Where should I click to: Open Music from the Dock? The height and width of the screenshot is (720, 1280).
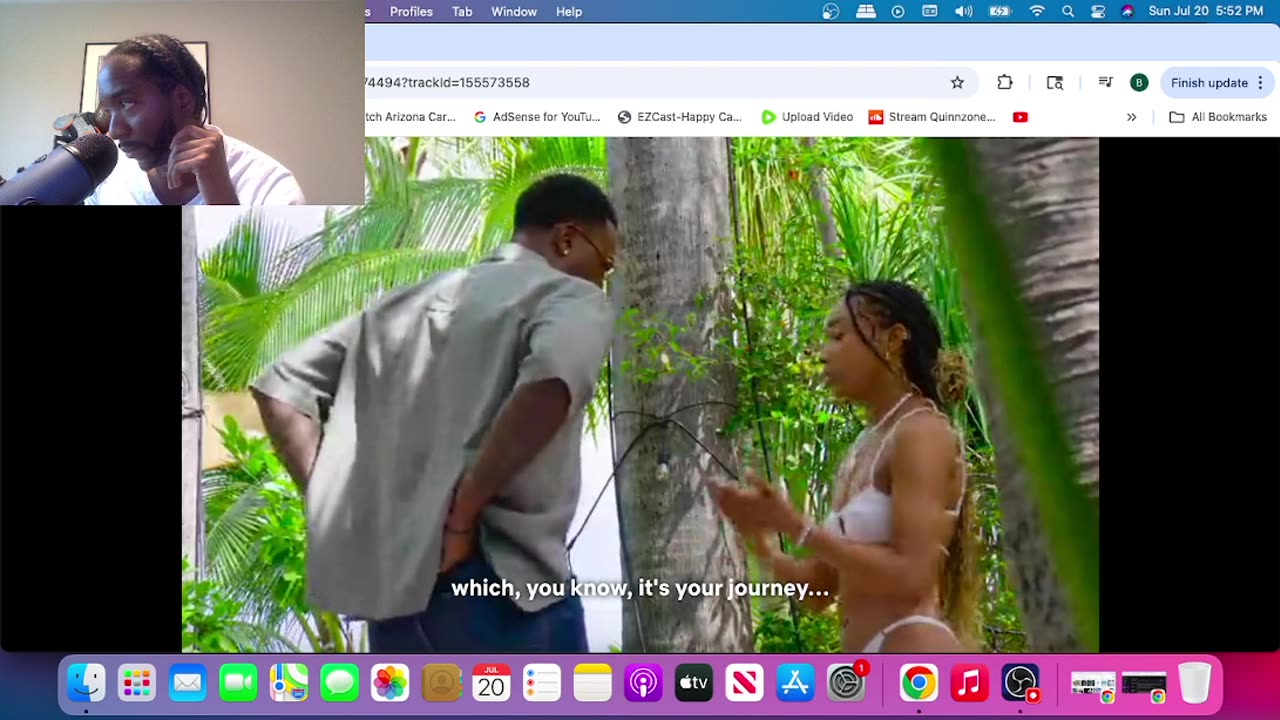pyautogui.click(x=969, y=684)
